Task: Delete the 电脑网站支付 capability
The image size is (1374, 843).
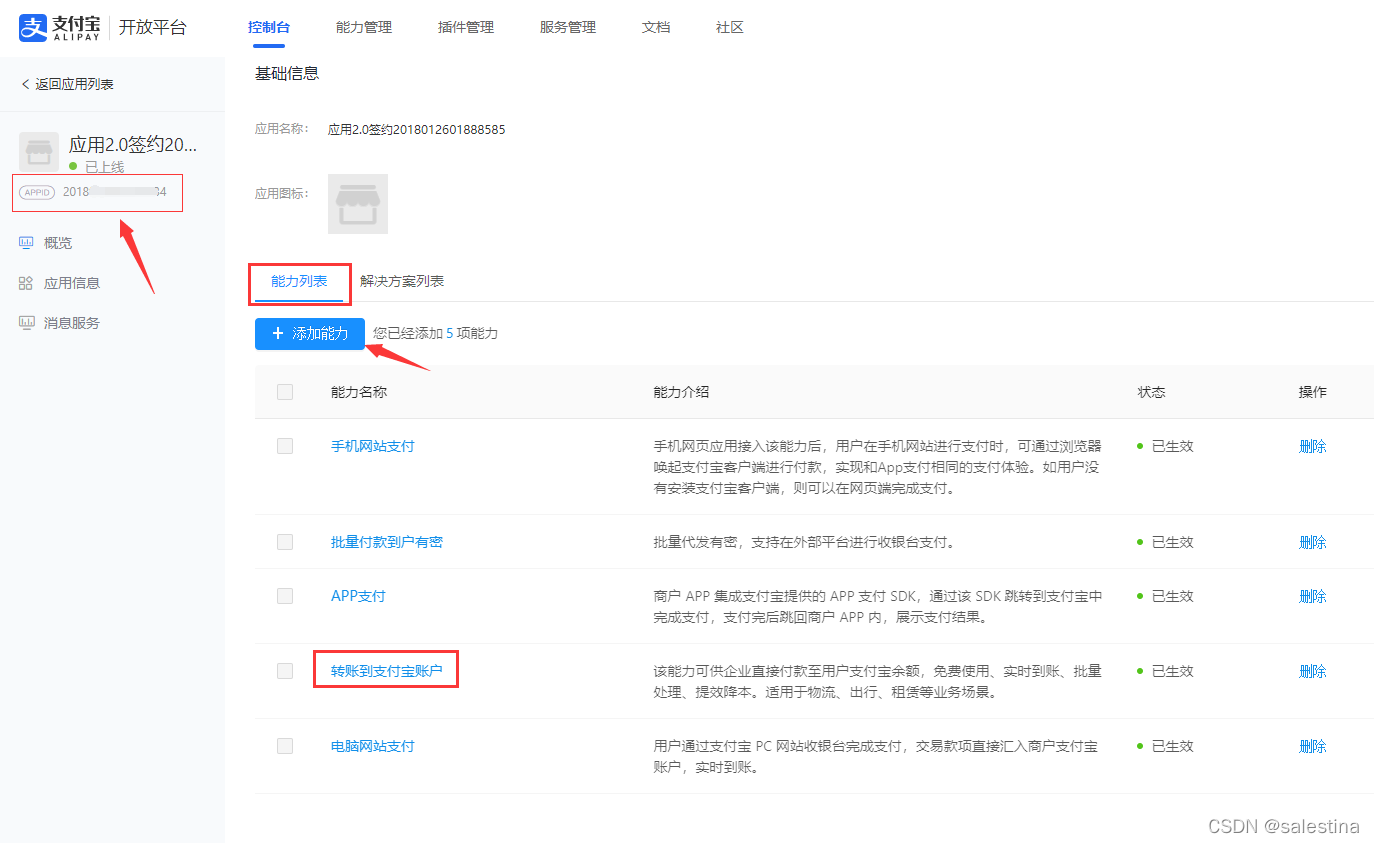Action: point(1312,746)
